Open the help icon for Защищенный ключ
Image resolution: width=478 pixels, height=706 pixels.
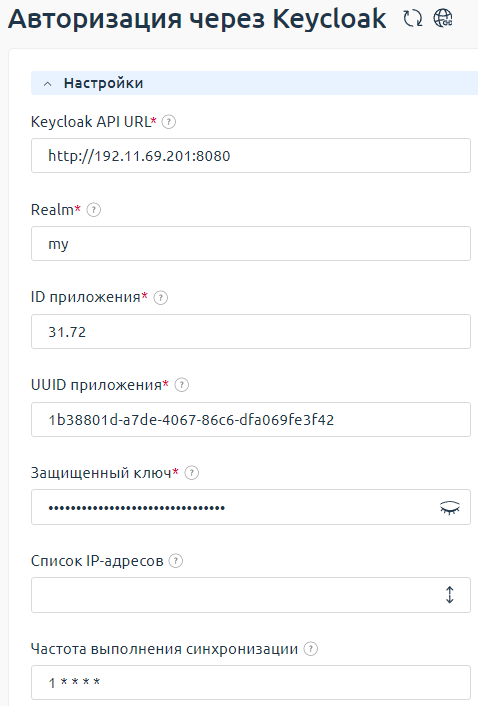point(192,473)
